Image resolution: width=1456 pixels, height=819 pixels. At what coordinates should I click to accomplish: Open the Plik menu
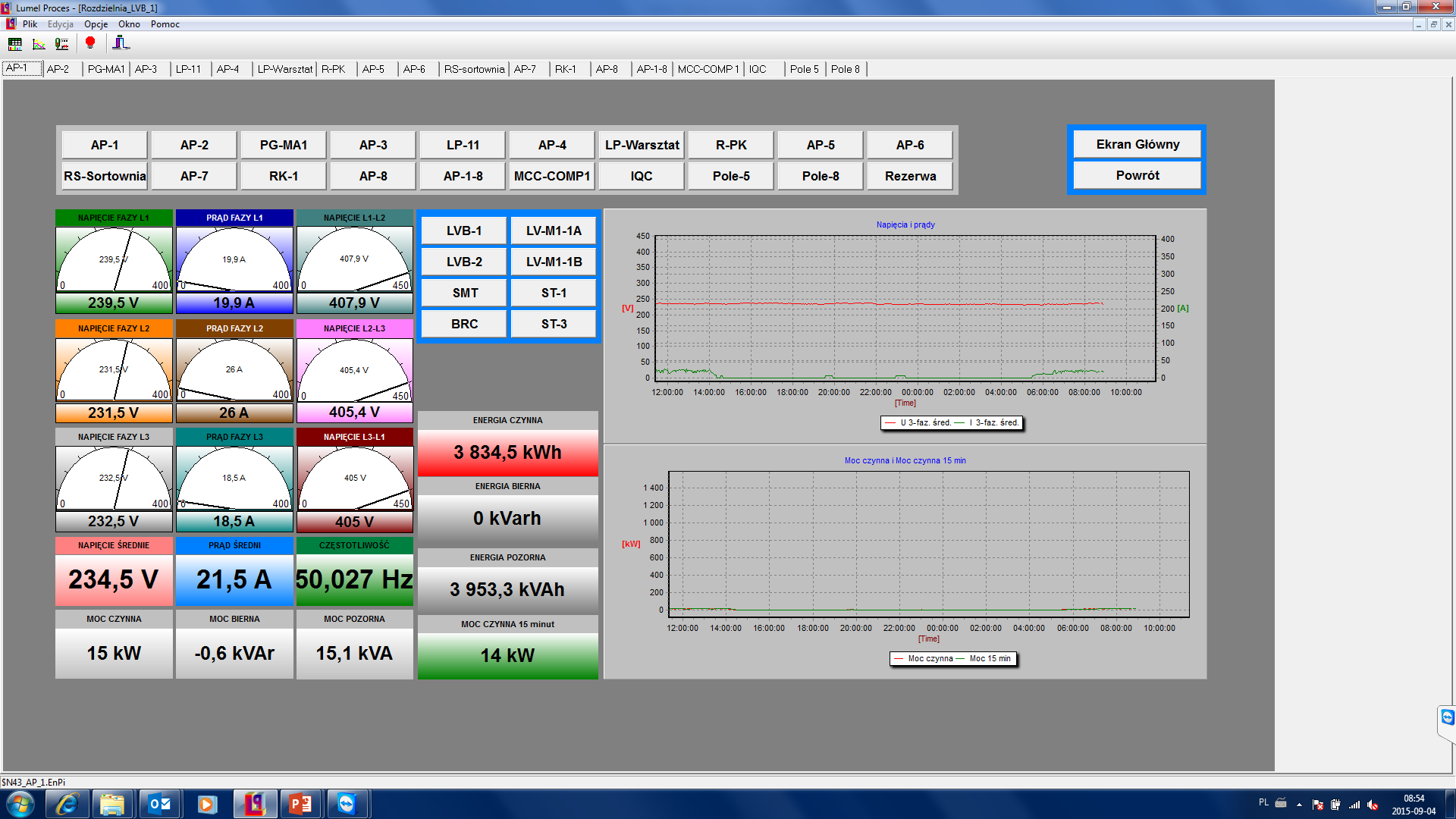click(x=30, y=24)
